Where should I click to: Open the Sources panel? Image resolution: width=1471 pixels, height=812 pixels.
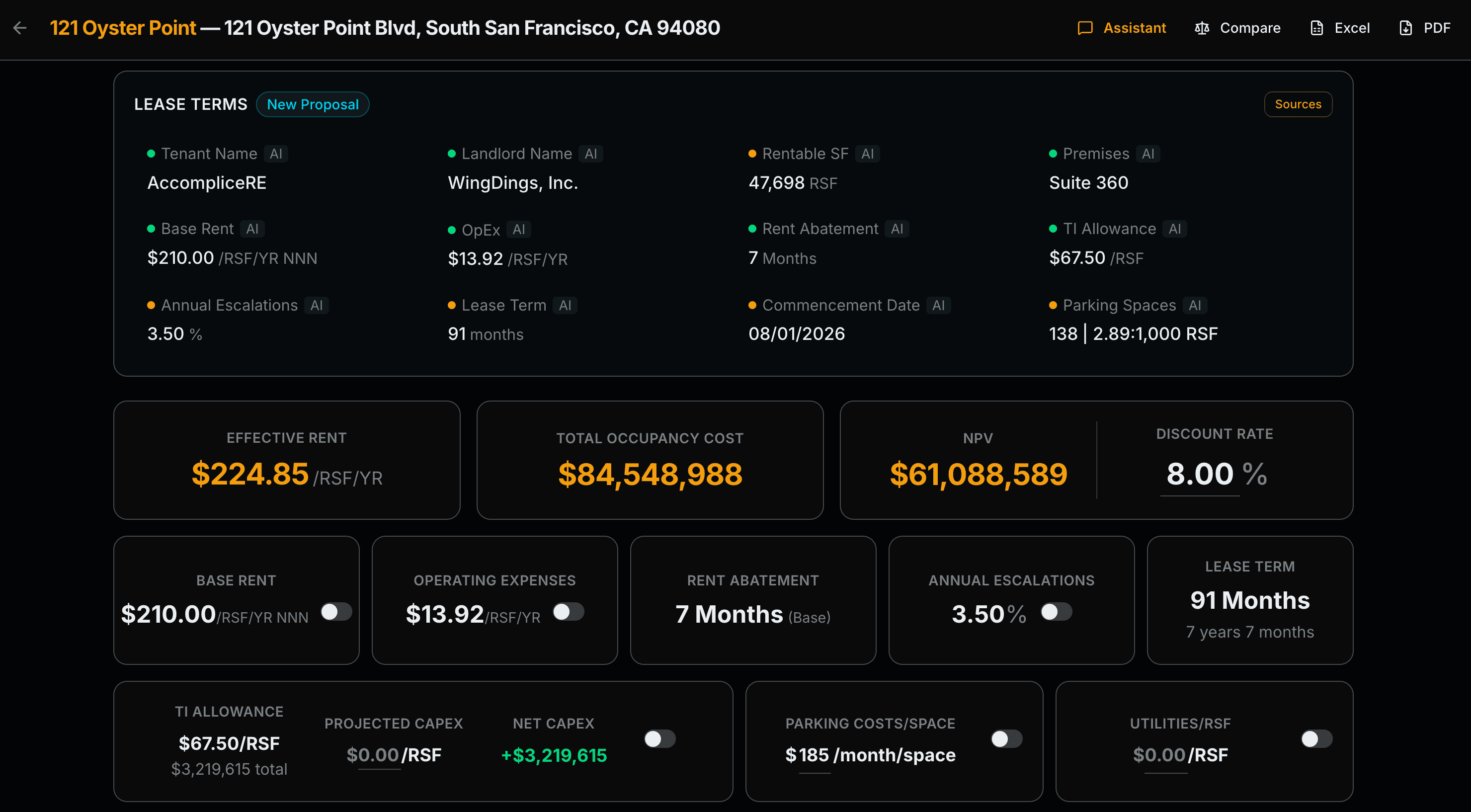pos(1298,104)
